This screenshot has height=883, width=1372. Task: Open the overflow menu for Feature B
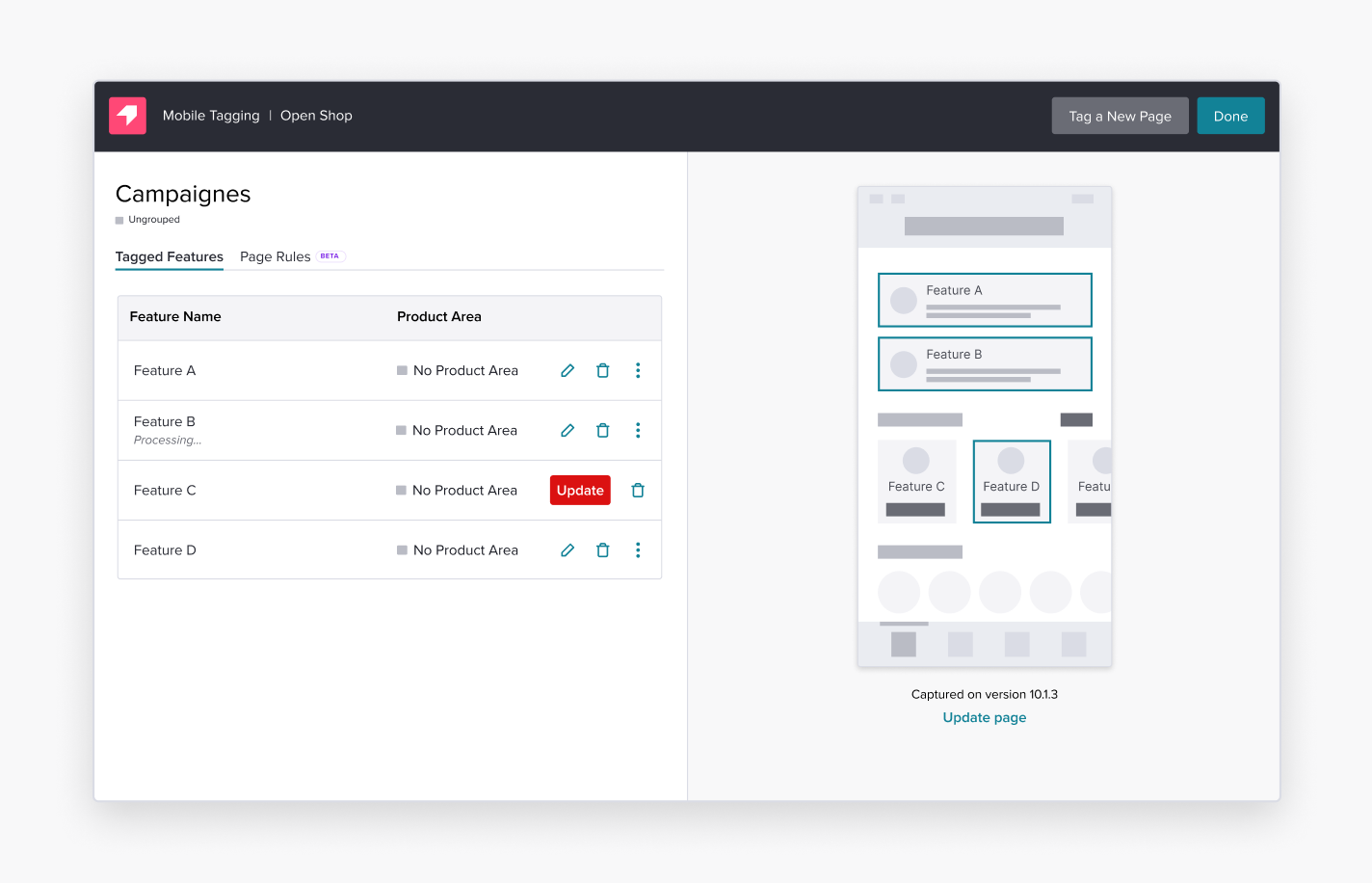tap(638, 430)
